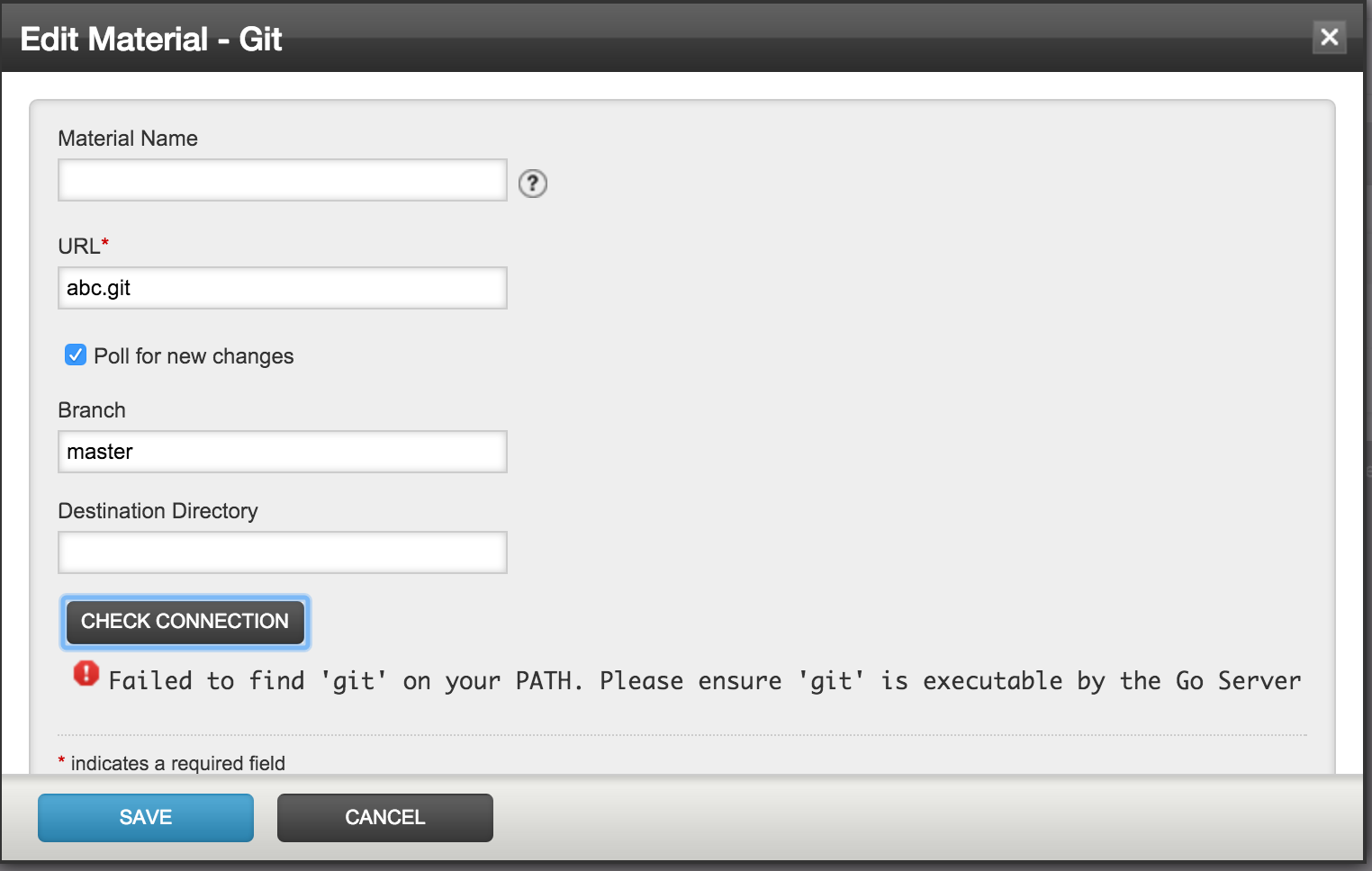This screenshot has width=1372, height=871.
Task: Close the Edit Material dialog
Action: pyautogui.click(x=1329, y=37)
